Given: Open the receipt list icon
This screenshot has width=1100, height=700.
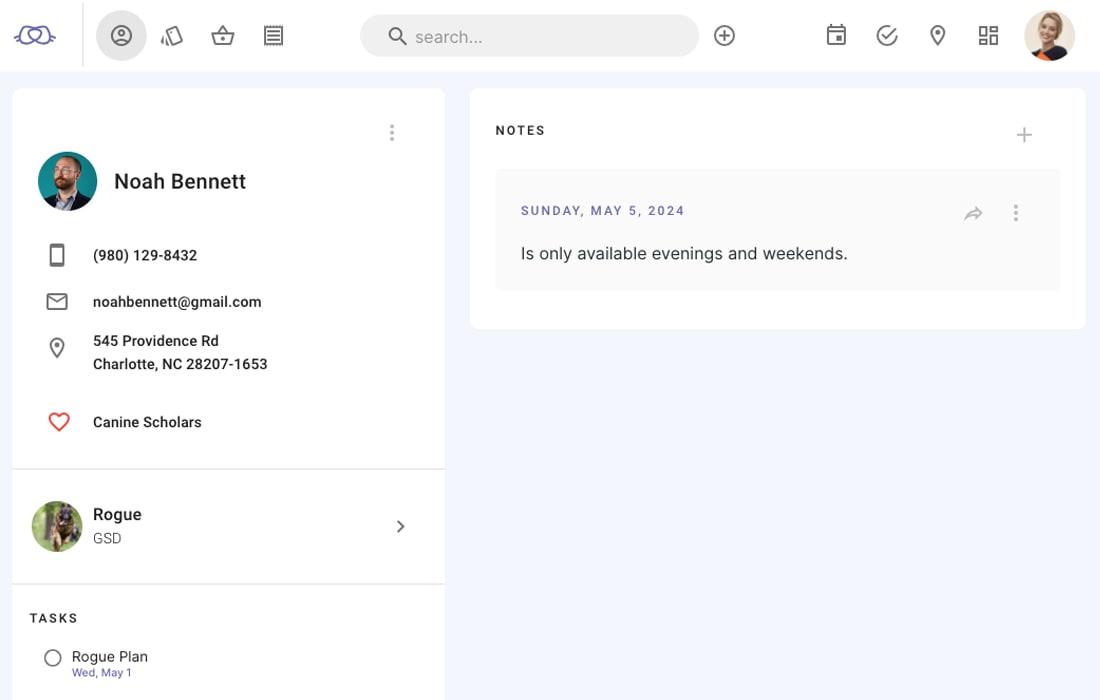Looking at the screenshot, I should pyautogui.click(x=274, y=36).
